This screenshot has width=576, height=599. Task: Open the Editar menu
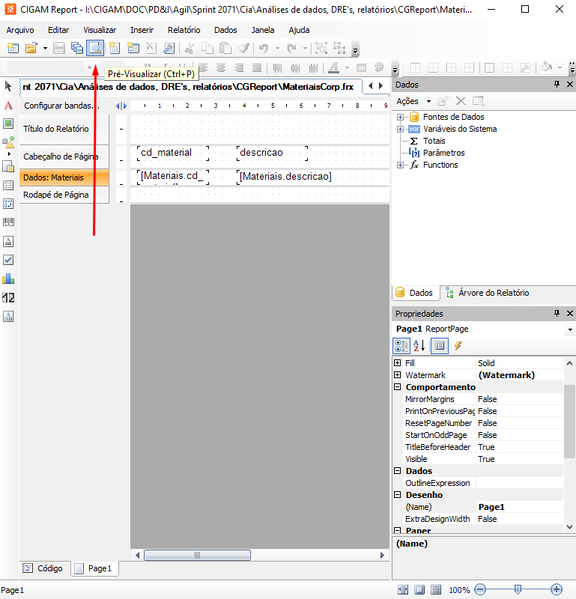tap(58, 30)
